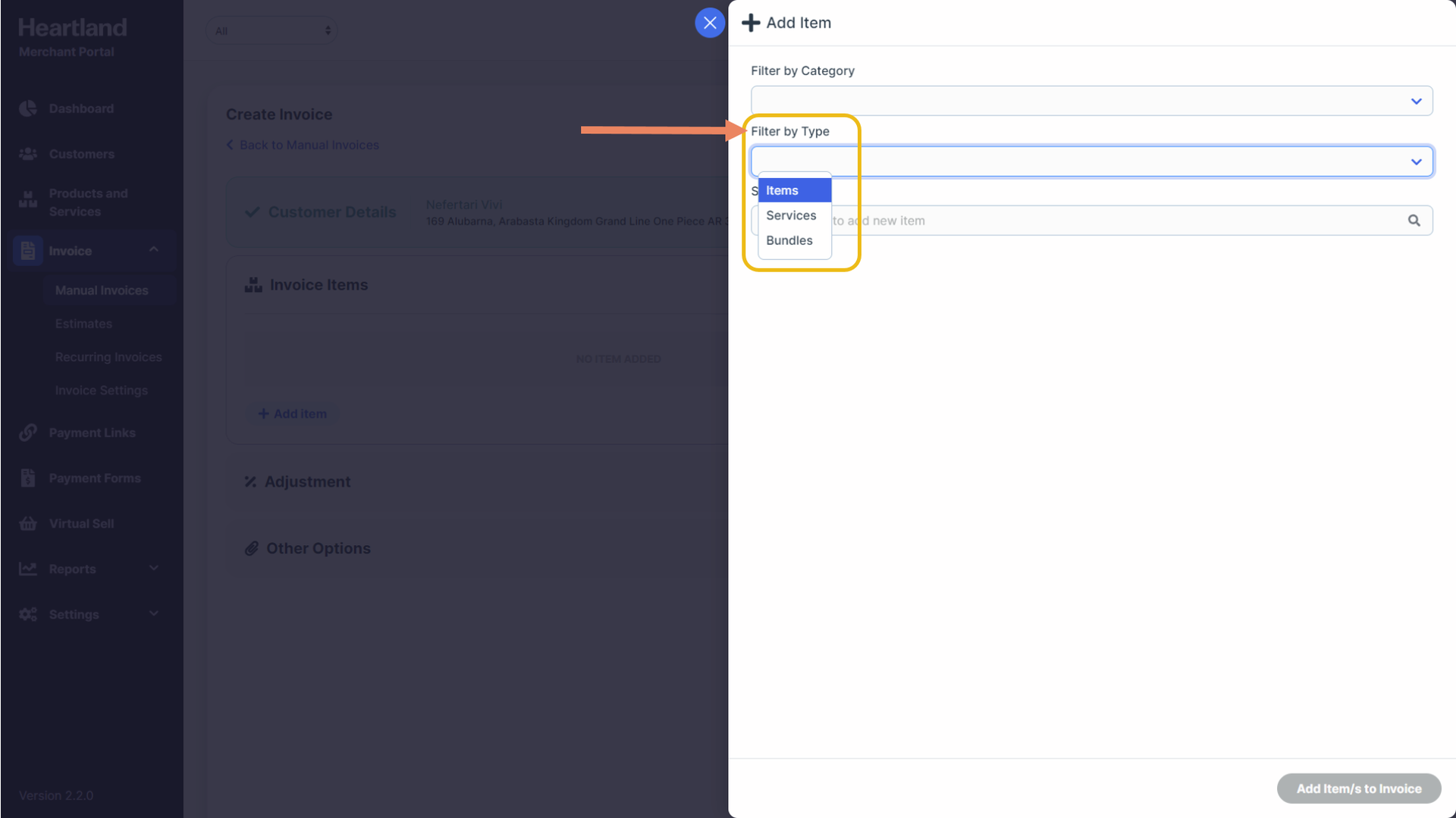Click the search magnifier icon
Image resolution: width=1456 pixels, height=818 pixels.
tap(1414, 221)
